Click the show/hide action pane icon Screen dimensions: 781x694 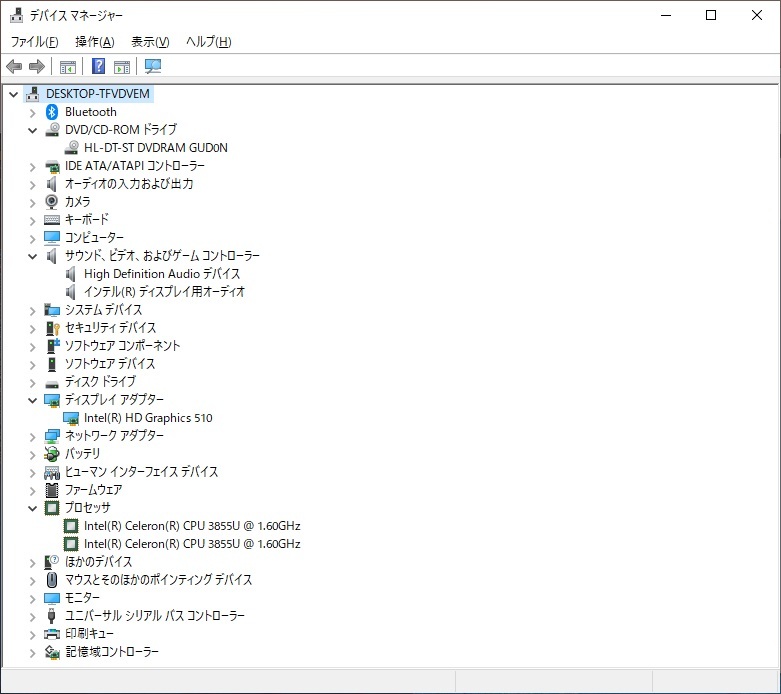(x=122, y=67)
